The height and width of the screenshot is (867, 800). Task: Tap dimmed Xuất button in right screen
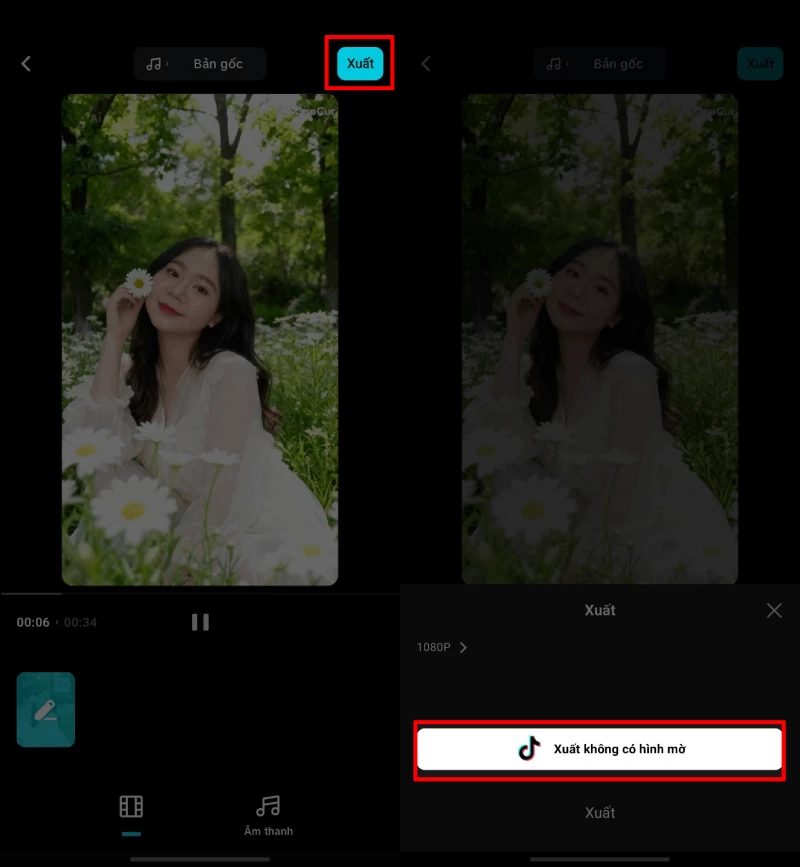[x=760, y=64]
